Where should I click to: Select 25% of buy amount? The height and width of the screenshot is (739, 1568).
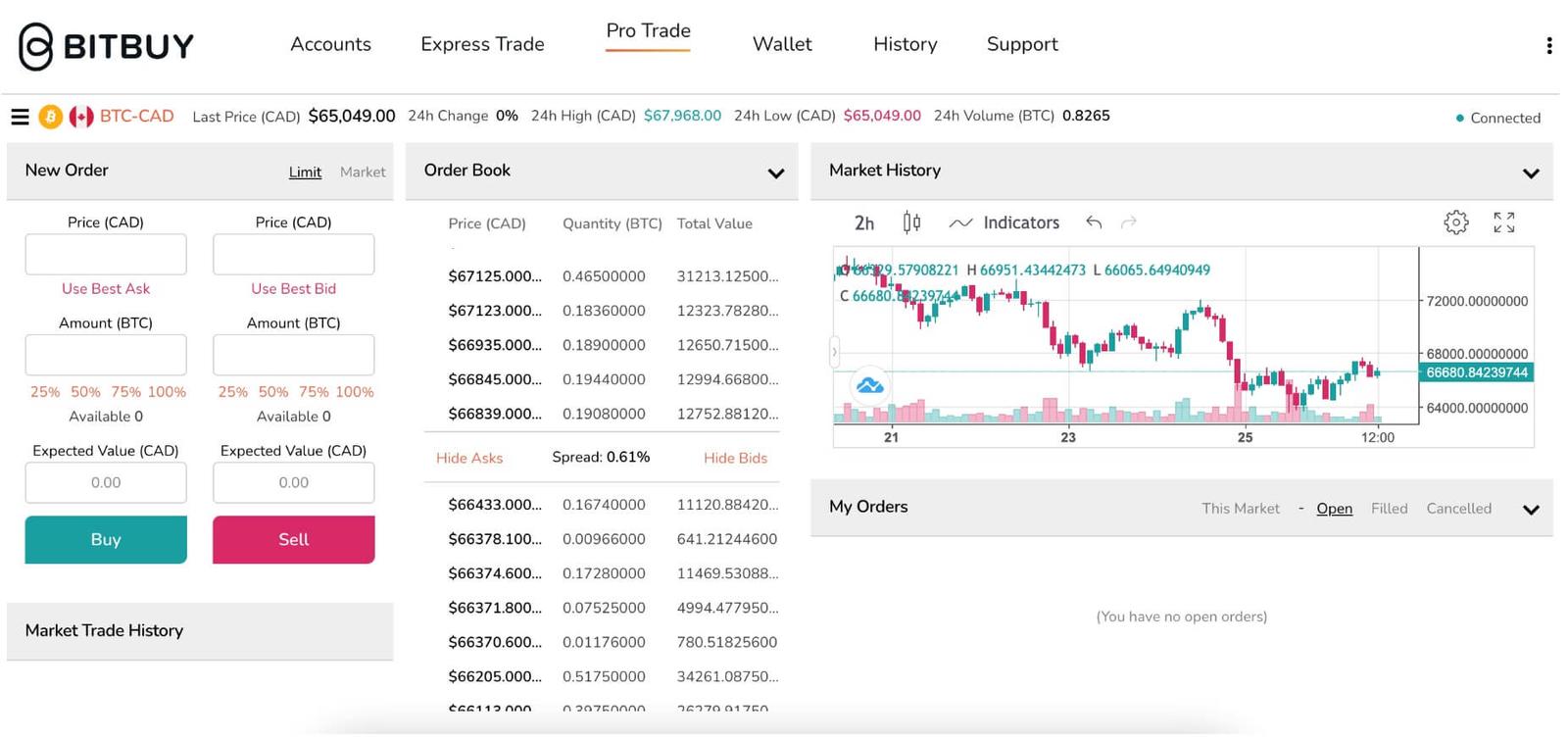(x=45, y=391)
